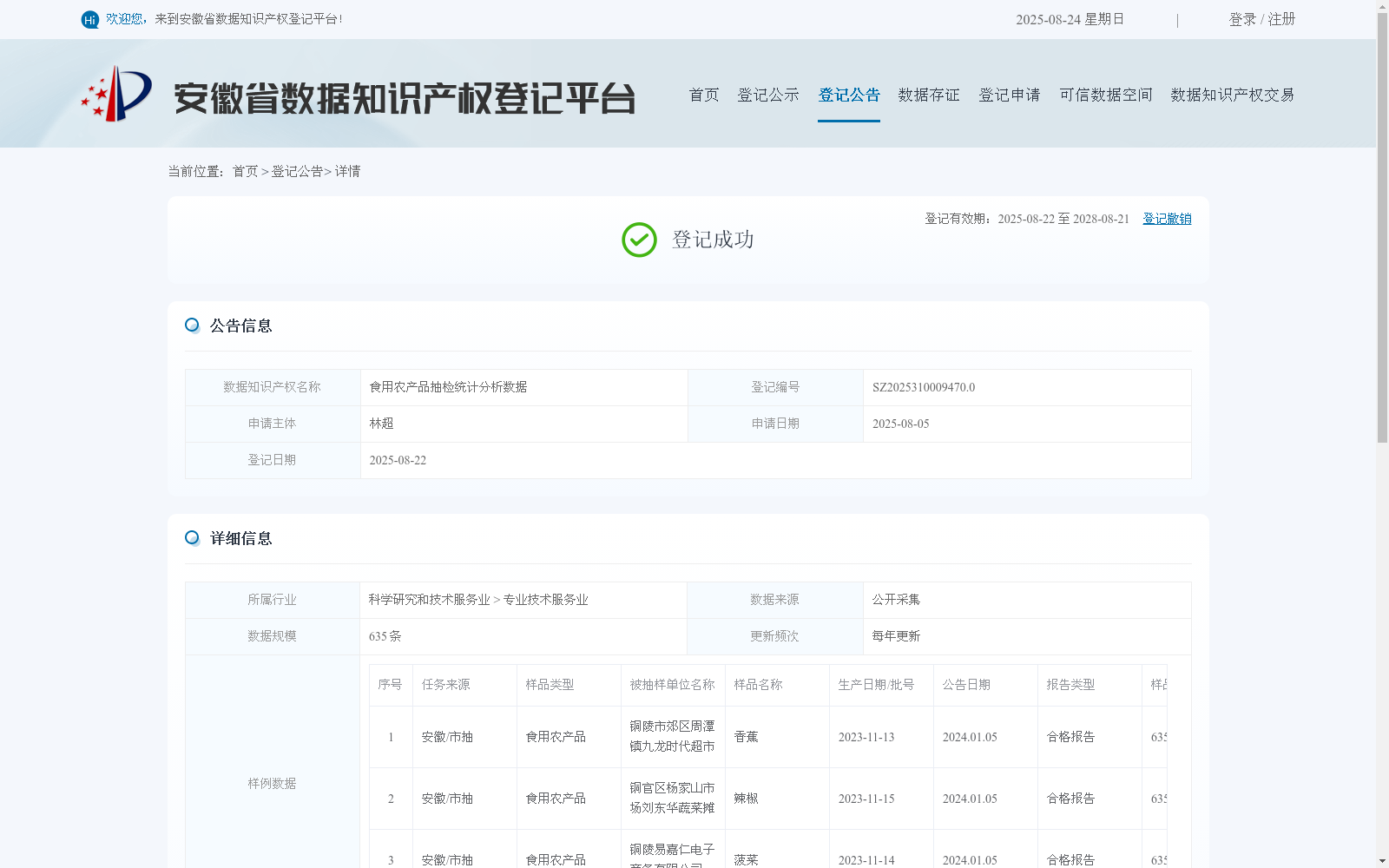This screenshot has width=1389, height=868.
Task: Click the 登记撤销 link
Action: click(1167, 219)
